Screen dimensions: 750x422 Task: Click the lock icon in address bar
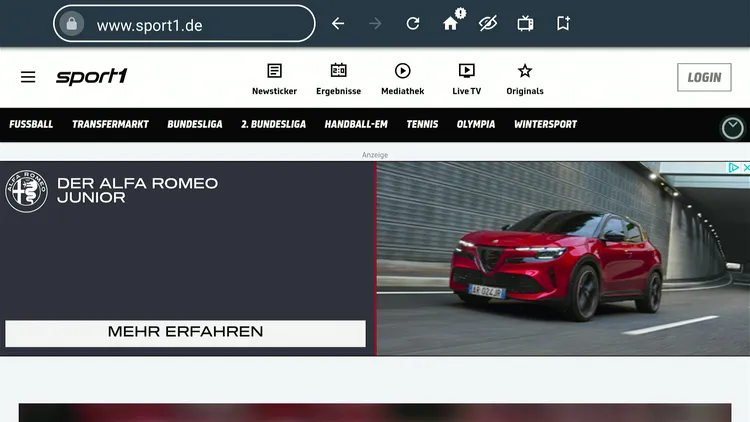tap(72, 23)
